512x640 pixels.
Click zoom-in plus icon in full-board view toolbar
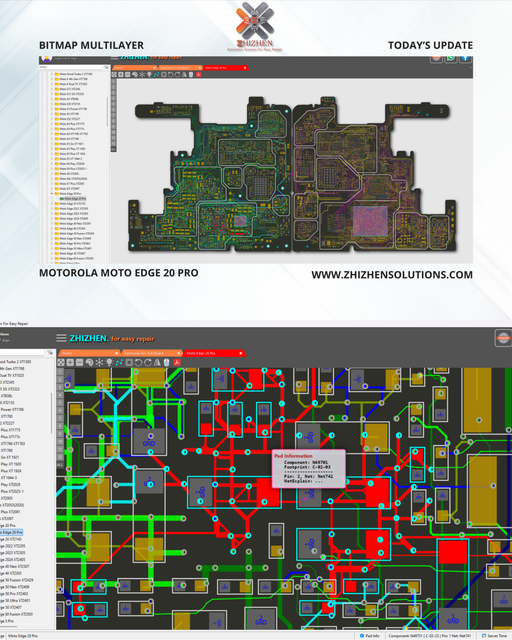[121, 75]
